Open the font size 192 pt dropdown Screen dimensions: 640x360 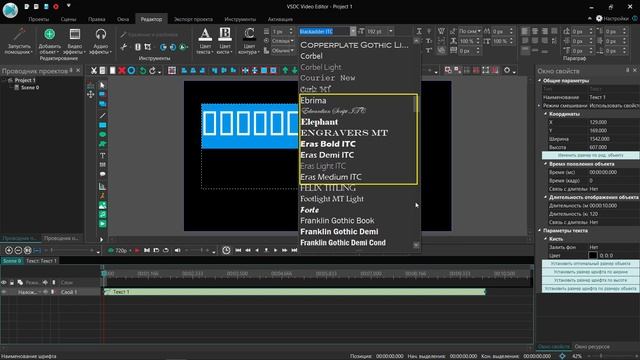pos(391,31)
